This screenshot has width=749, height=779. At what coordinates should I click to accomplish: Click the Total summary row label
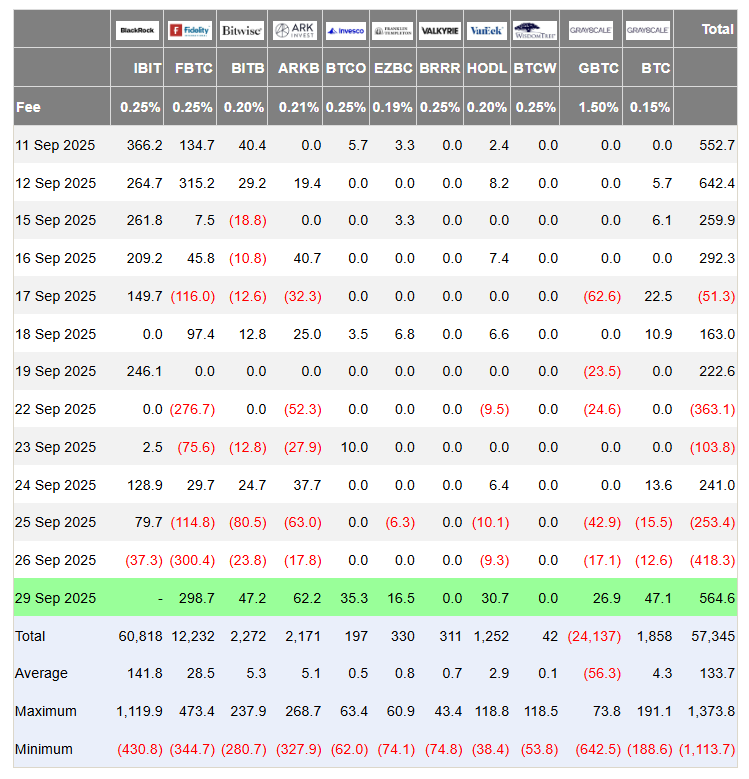(30, 636)
